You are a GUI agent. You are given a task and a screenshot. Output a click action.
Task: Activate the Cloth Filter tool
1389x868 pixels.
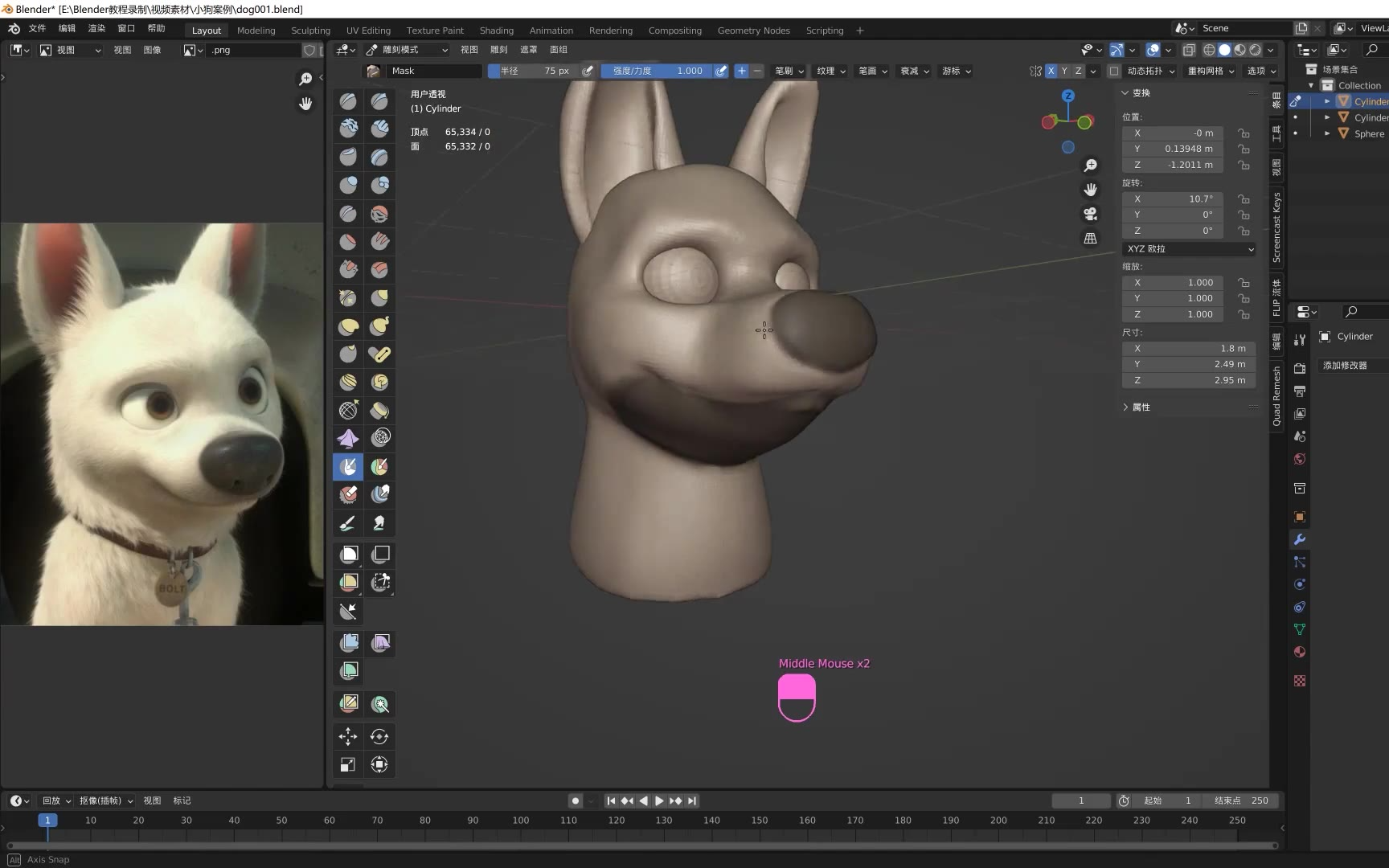coord(380,643)
